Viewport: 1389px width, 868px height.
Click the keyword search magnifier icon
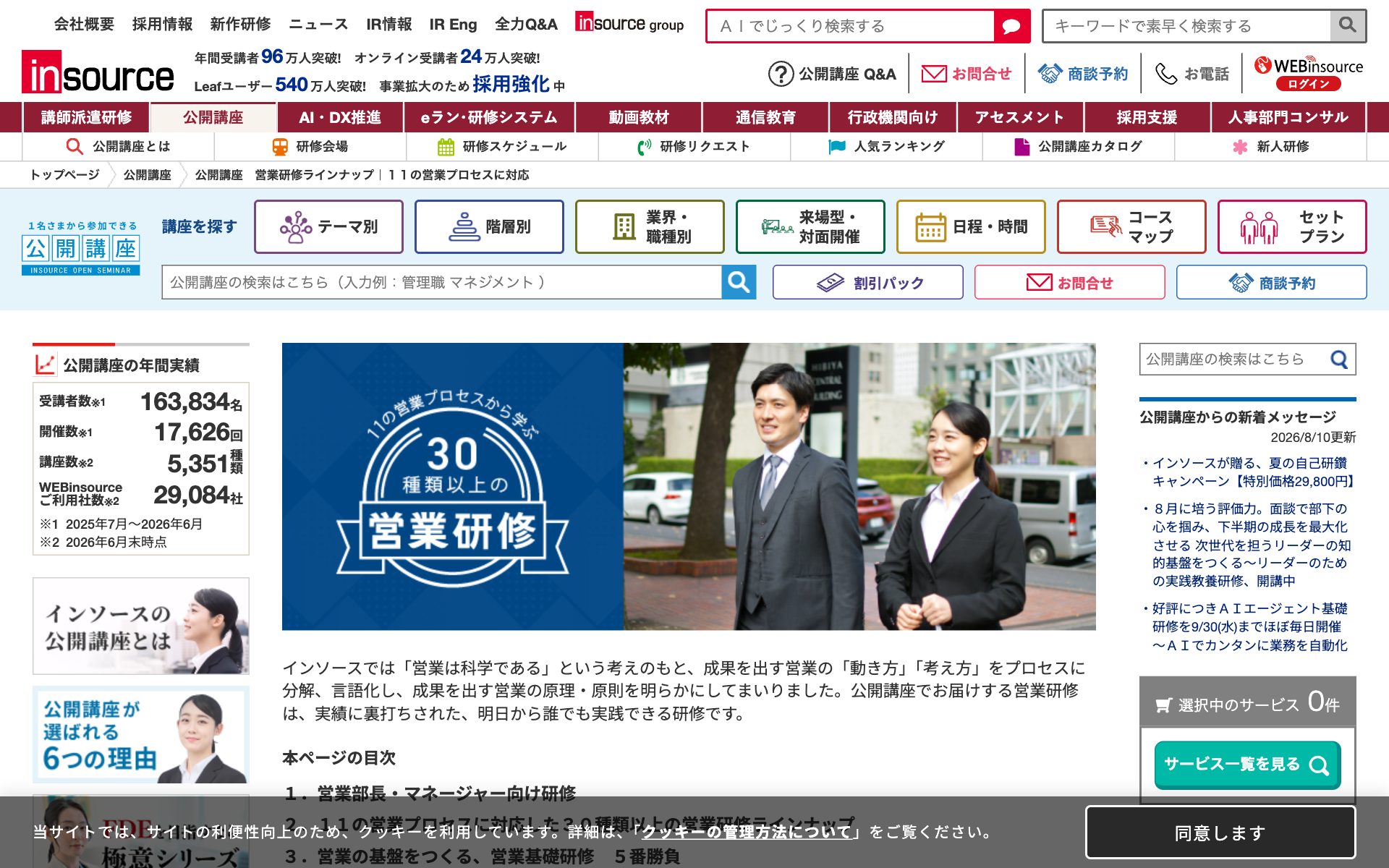point(1347,26)
